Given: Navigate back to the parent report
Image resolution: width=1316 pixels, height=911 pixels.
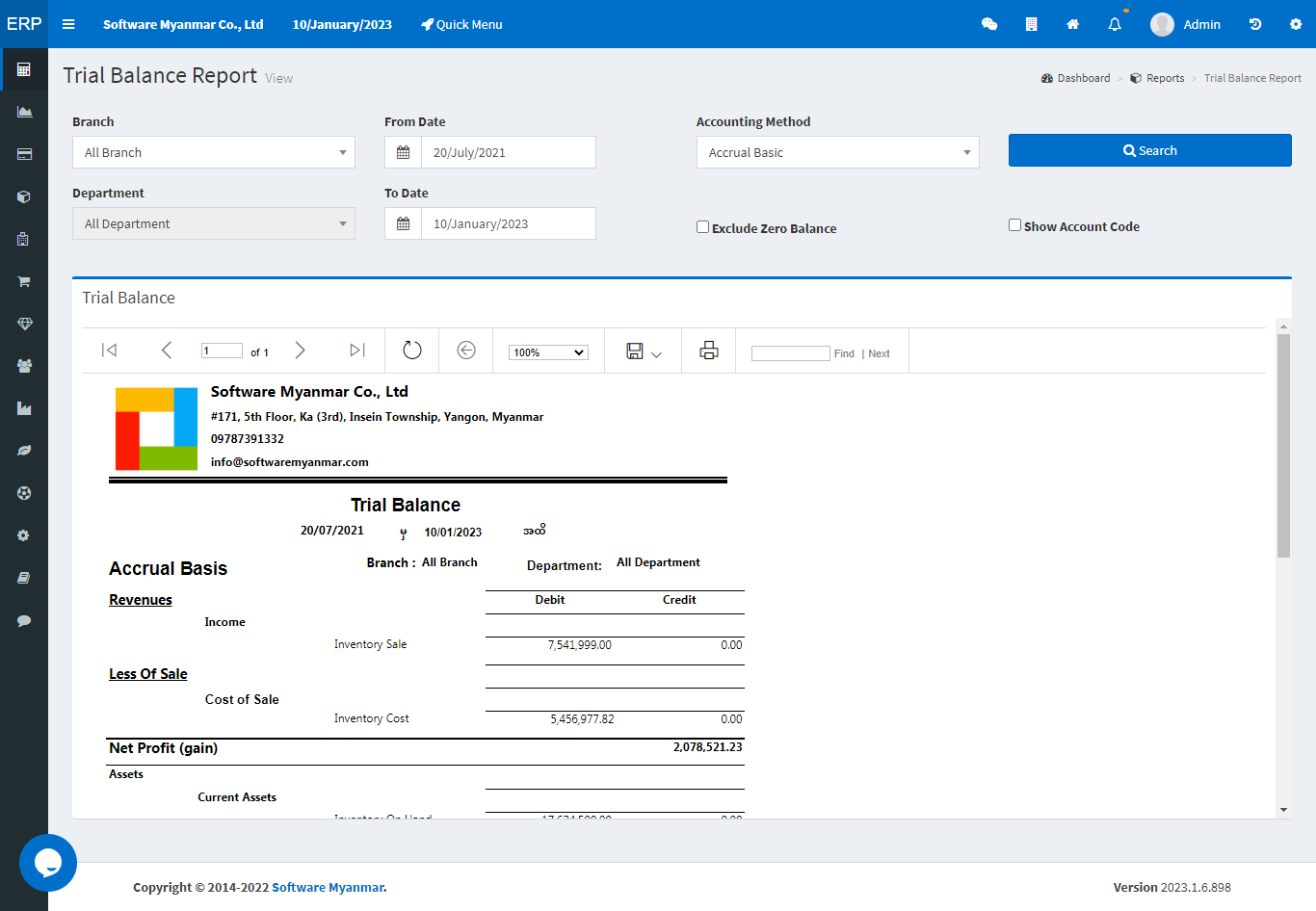Looking at the screenshot, I should 466,350.
